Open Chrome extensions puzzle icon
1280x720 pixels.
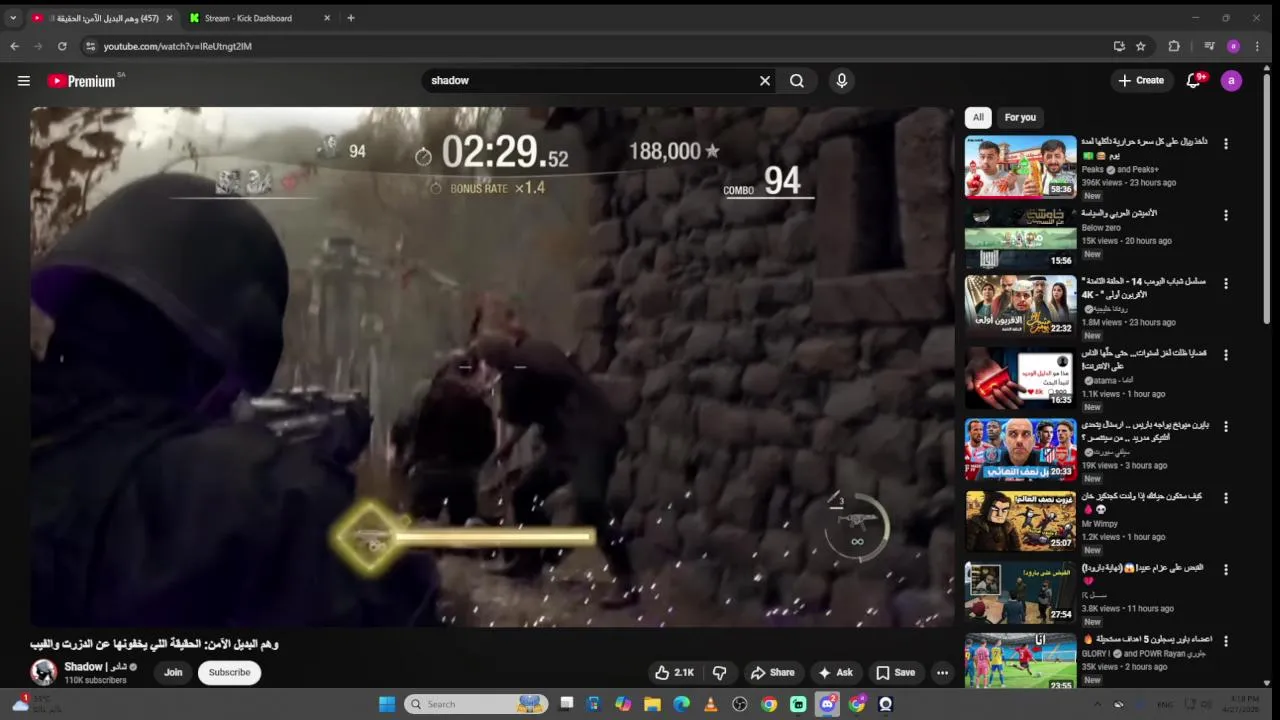pyautogui.click(x=1174, y=46)
